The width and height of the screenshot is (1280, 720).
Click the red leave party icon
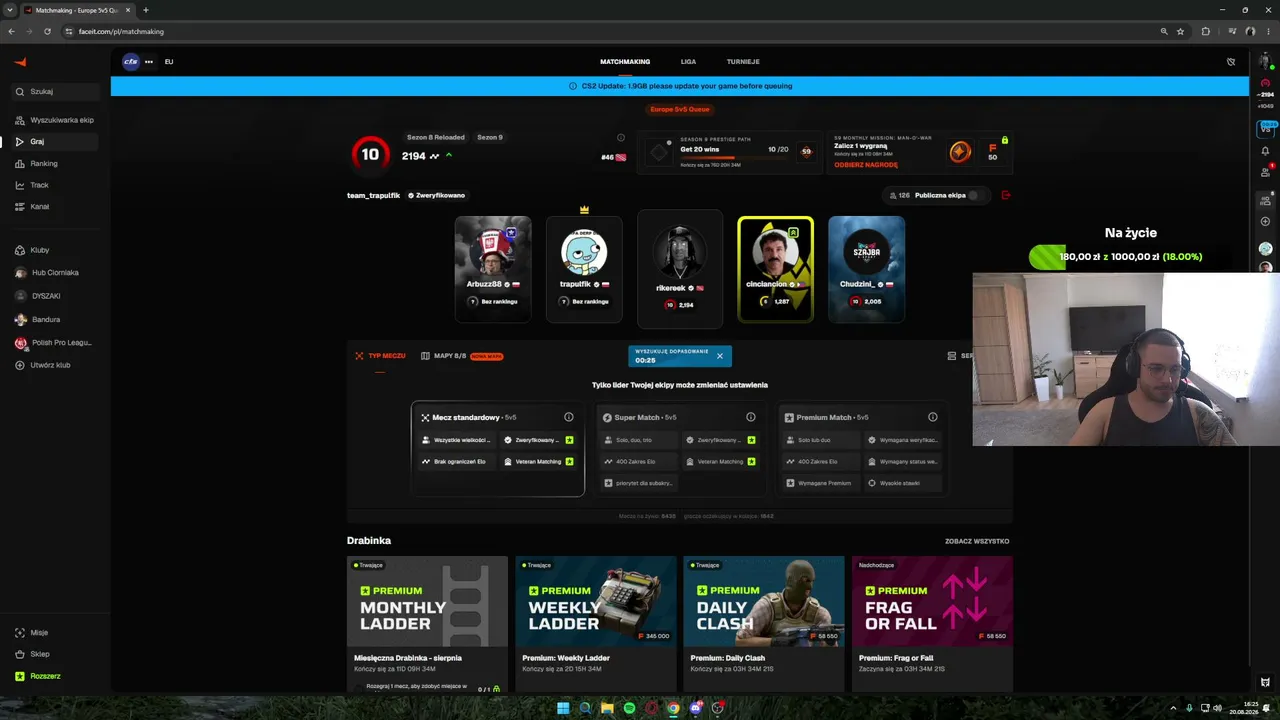tap(1006, 196)
